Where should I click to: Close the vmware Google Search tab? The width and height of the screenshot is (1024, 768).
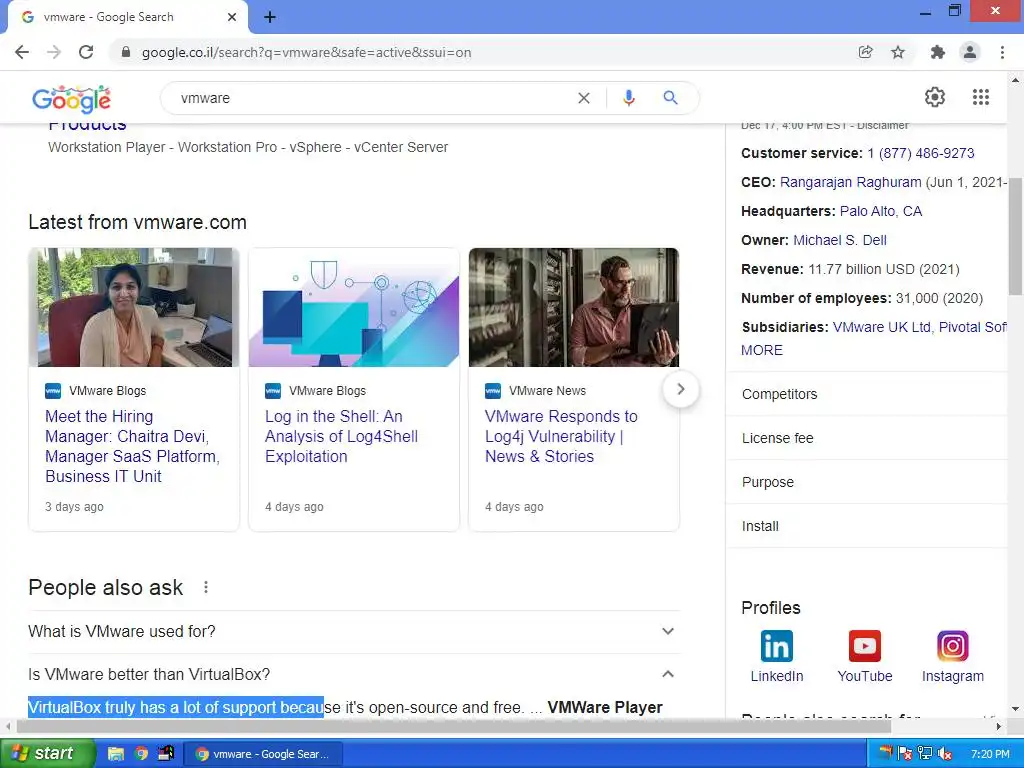232,17
